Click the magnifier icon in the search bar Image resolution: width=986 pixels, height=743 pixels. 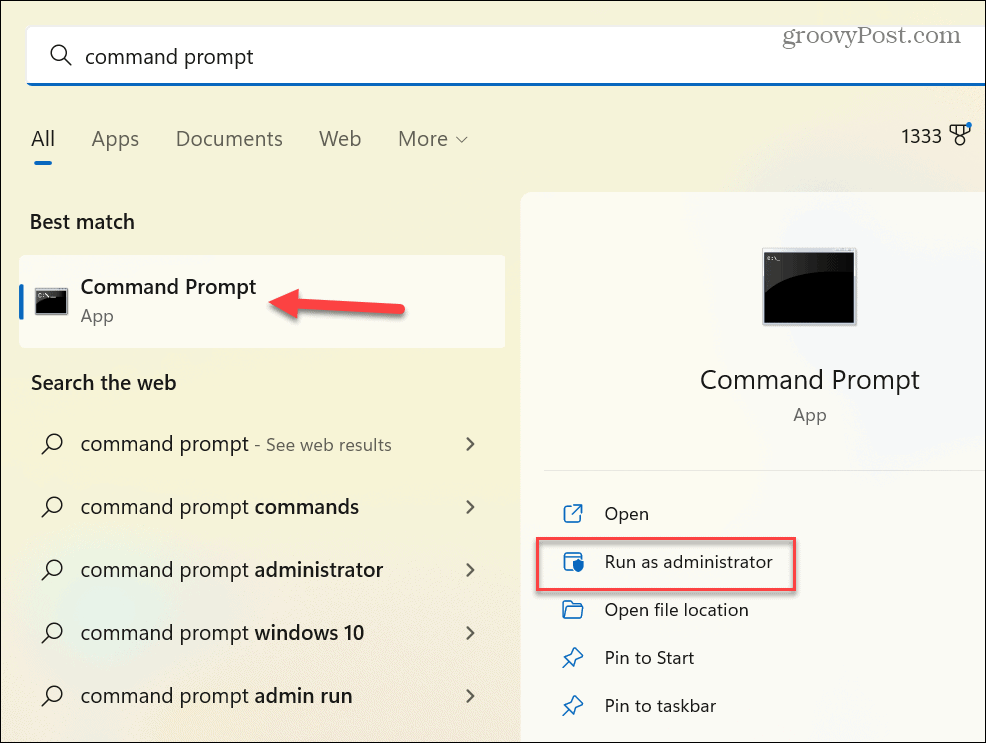(x=61, y=56)
